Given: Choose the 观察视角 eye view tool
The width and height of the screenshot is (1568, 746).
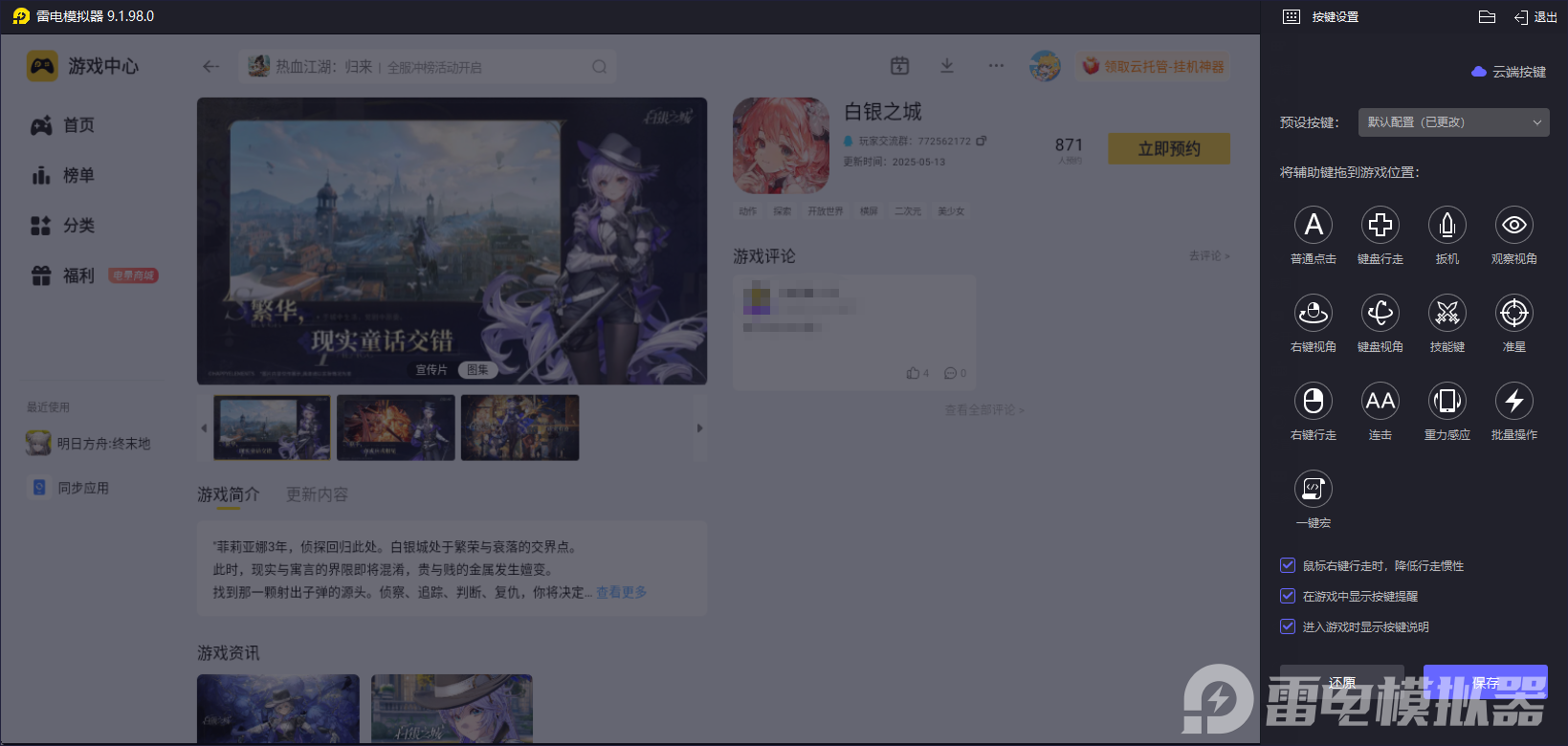Looking at the screenshot, I should pos(1514,225).
